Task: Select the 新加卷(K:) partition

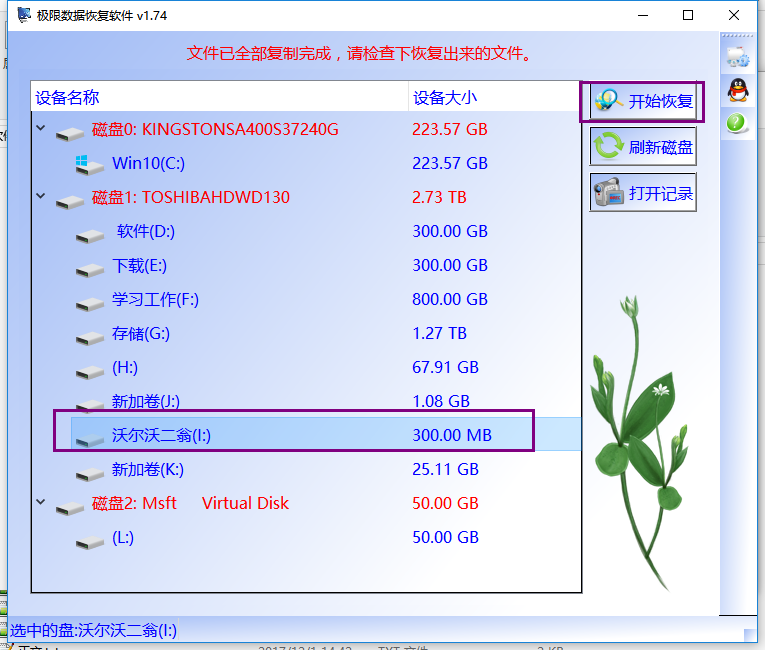Action: (306, 469)
